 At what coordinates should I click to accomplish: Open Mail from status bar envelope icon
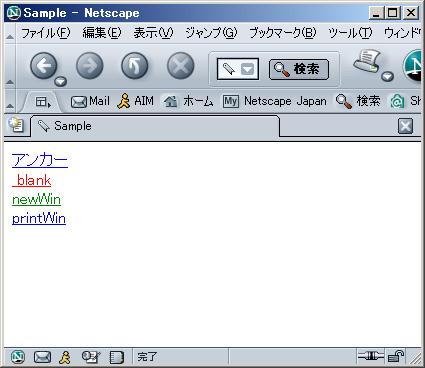42,357
